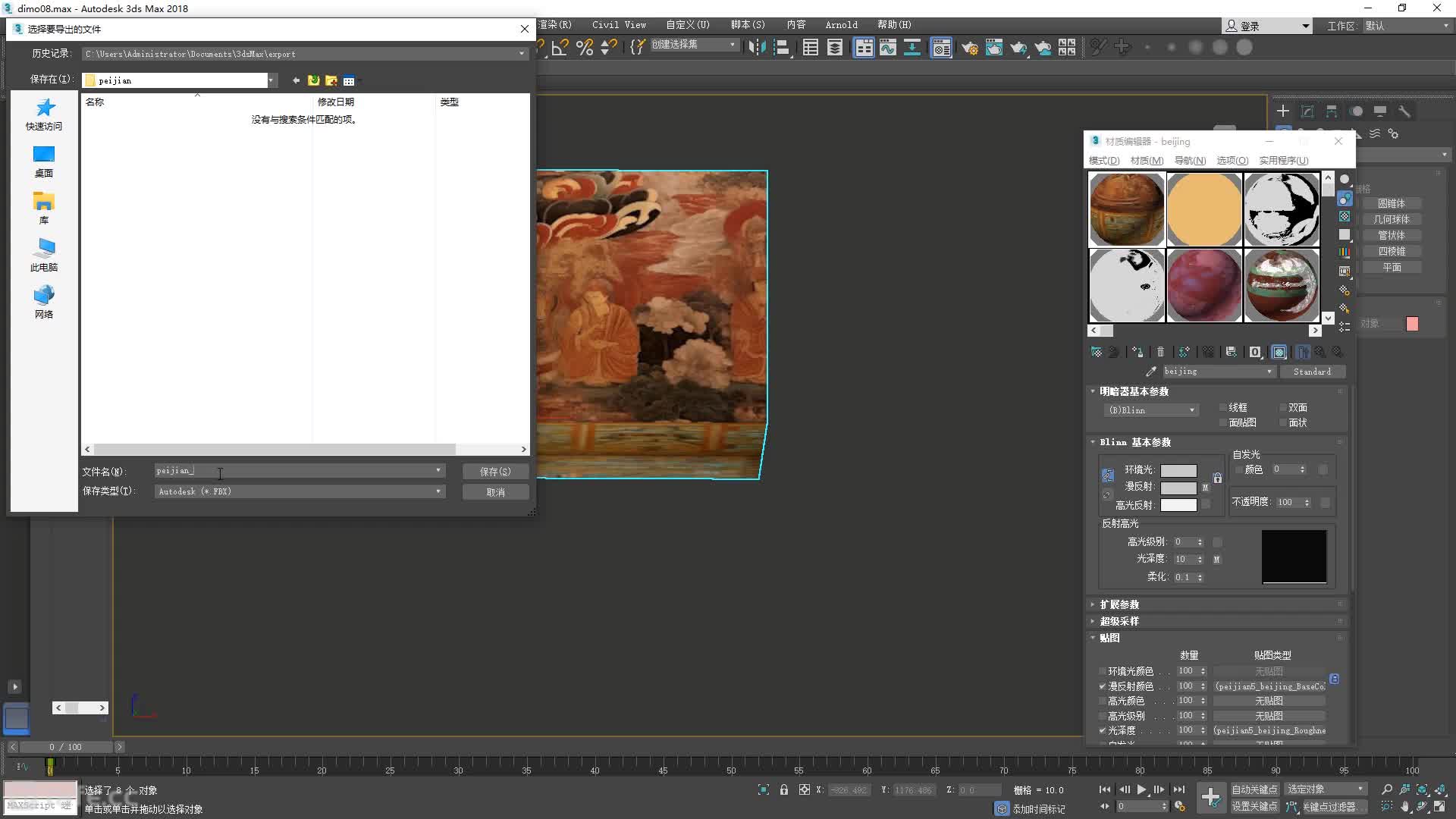Open the 模式(D) menu in material editor
This screenshot has width=1456, height=819.
pyautogui.click(x=1103, y=161)
